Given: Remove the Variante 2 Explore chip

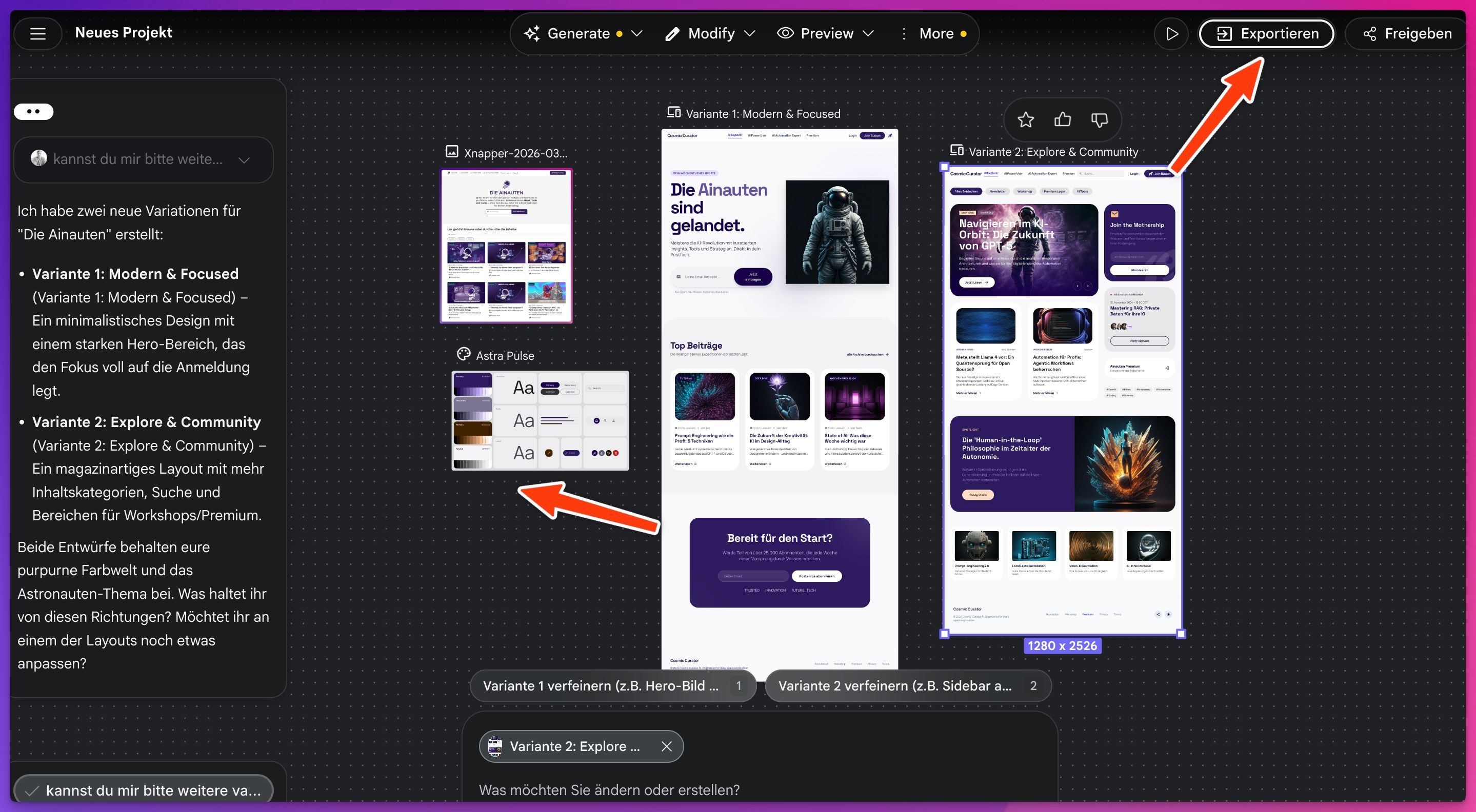Looking at the screenshot, I should (666, 746).
